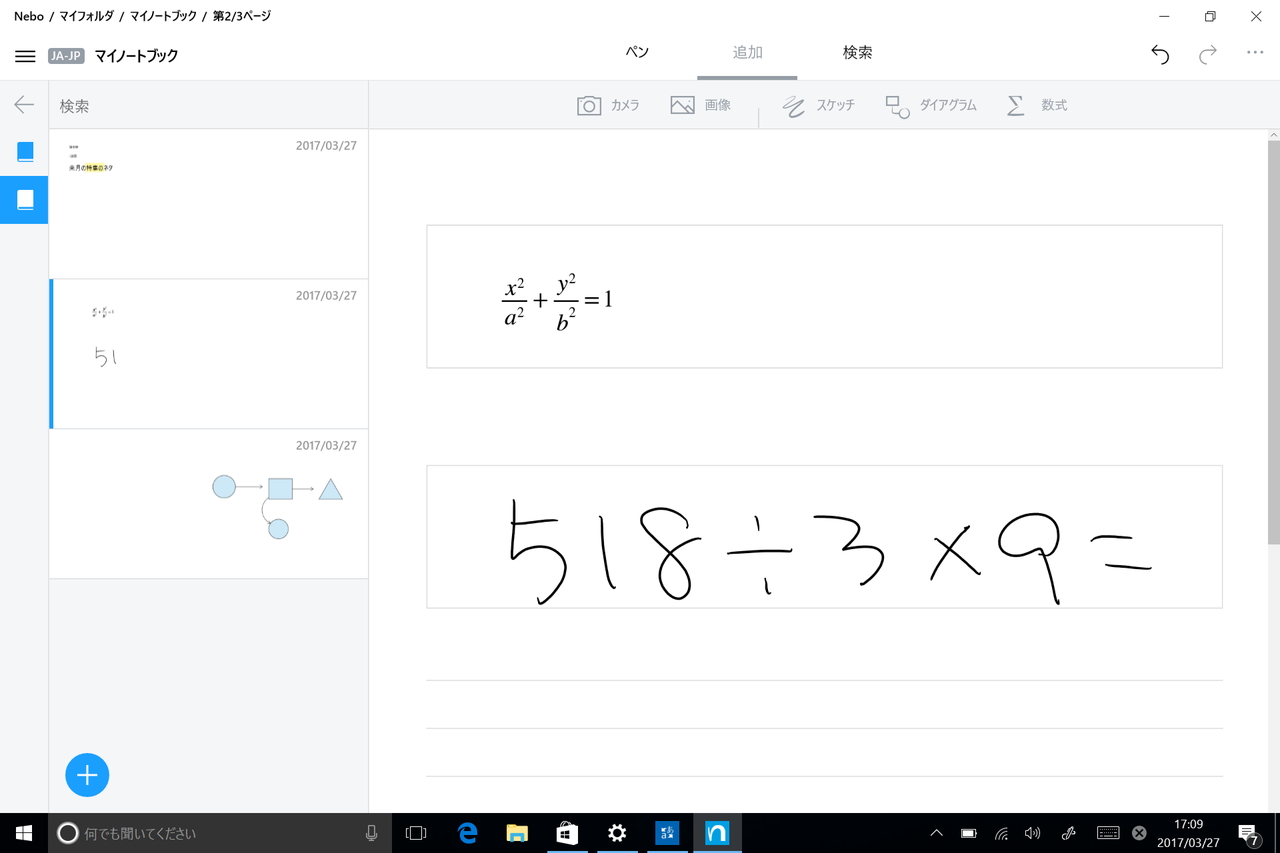Add a new page with the plus button
The height and width of the screenshot is (853, 1280).
coord(87,775)
